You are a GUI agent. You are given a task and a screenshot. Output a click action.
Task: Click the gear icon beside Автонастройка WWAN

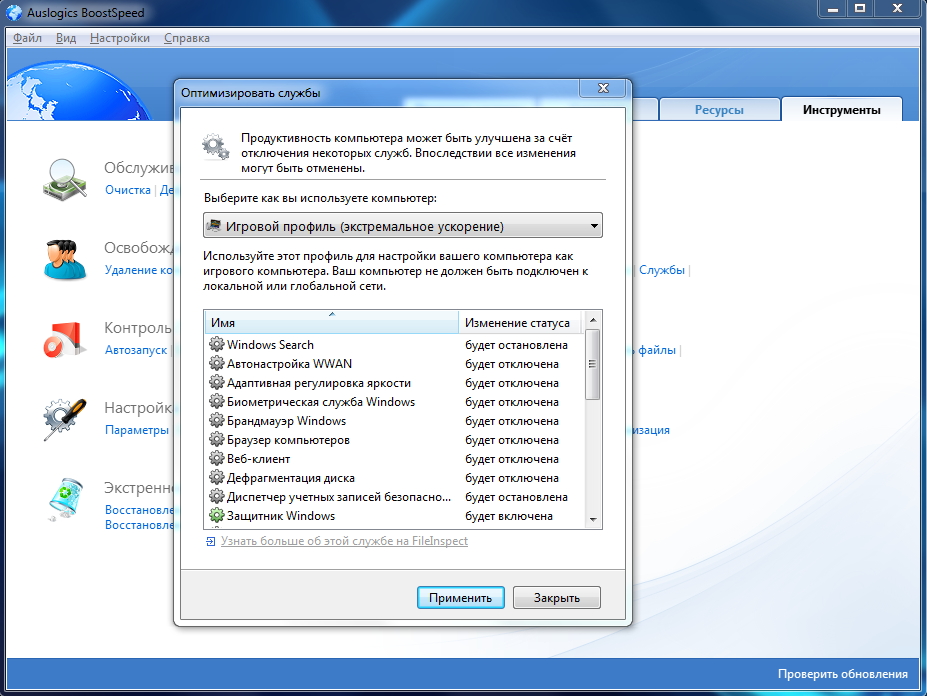coord(217,363)
